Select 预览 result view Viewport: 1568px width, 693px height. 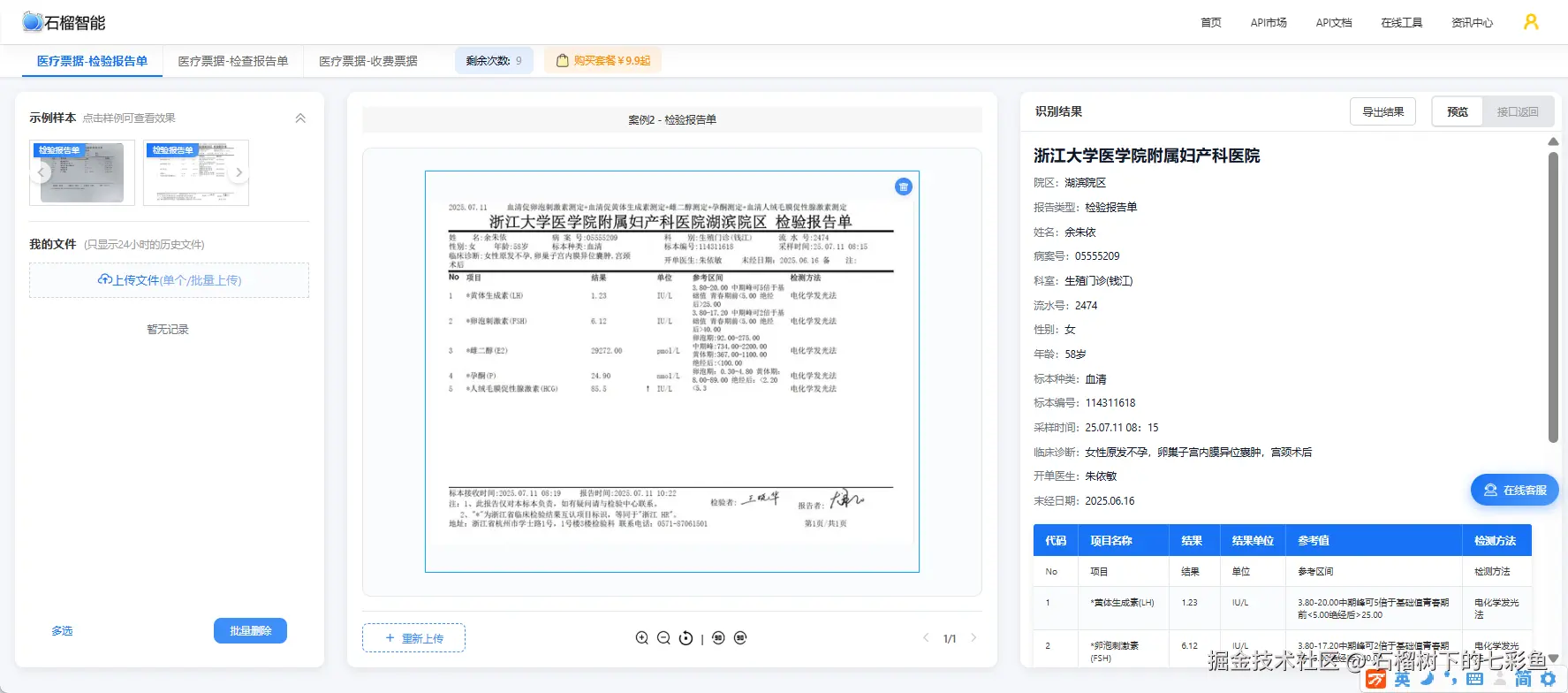pyautogui.click(x=1458, y=111)
